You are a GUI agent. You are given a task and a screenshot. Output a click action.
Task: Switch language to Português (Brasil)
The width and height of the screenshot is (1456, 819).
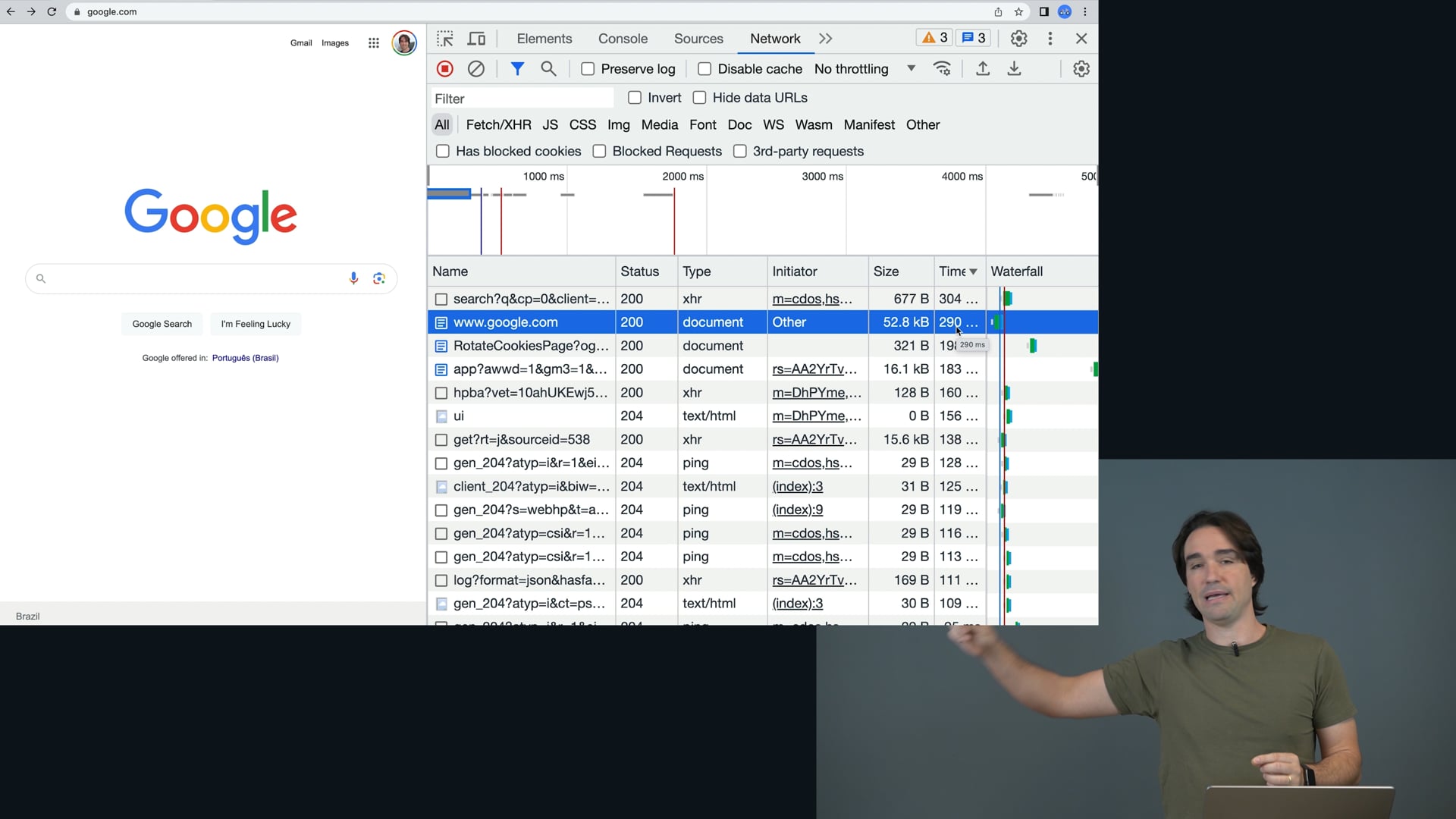[245, 358]
